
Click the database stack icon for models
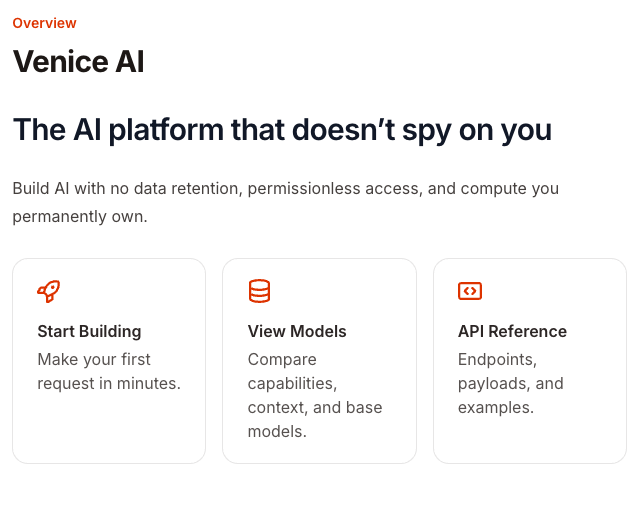point(259,291)
